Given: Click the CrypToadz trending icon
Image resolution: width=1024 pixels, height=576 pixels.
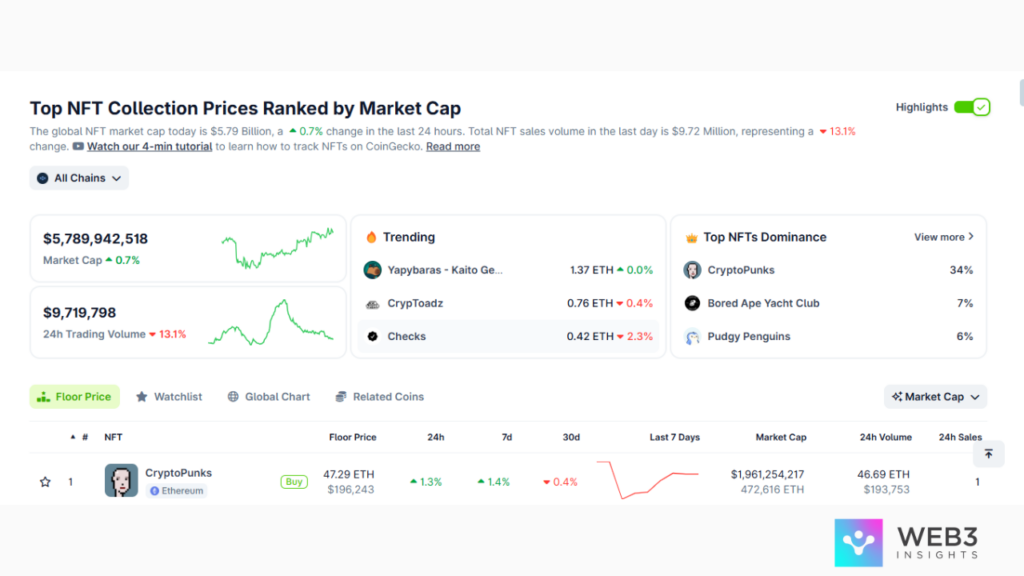Looking at the screenshot, I should (372, 303).
